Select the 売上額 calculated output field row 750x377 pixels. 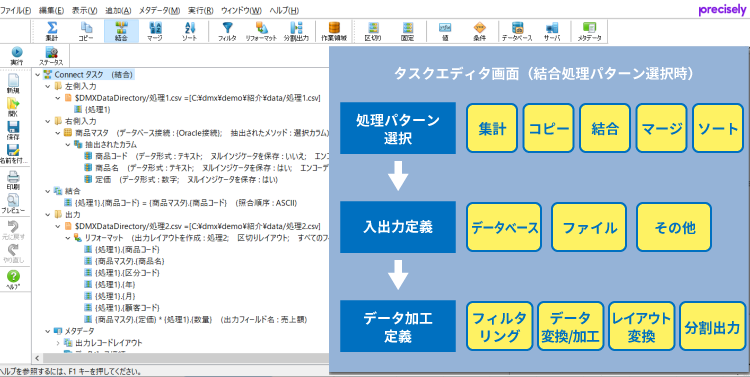pos(195,319)
